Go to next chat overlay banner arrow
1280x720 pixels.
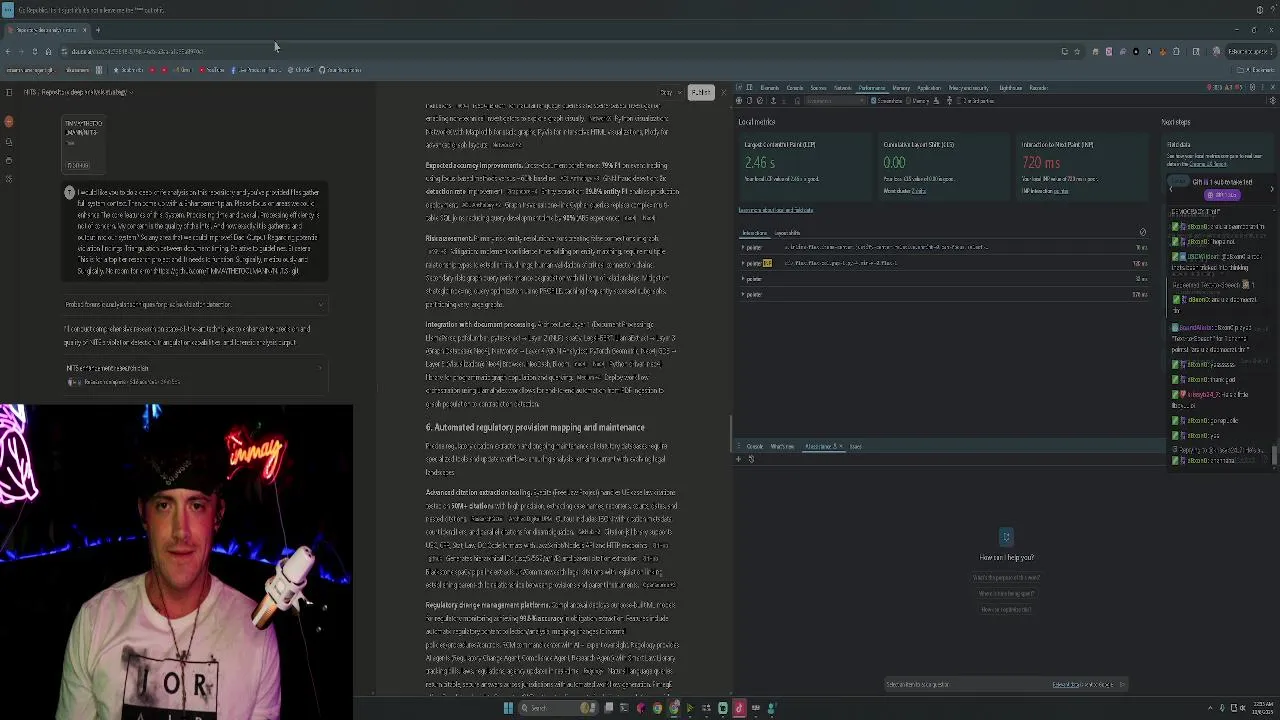click(x=1272, y=188)
